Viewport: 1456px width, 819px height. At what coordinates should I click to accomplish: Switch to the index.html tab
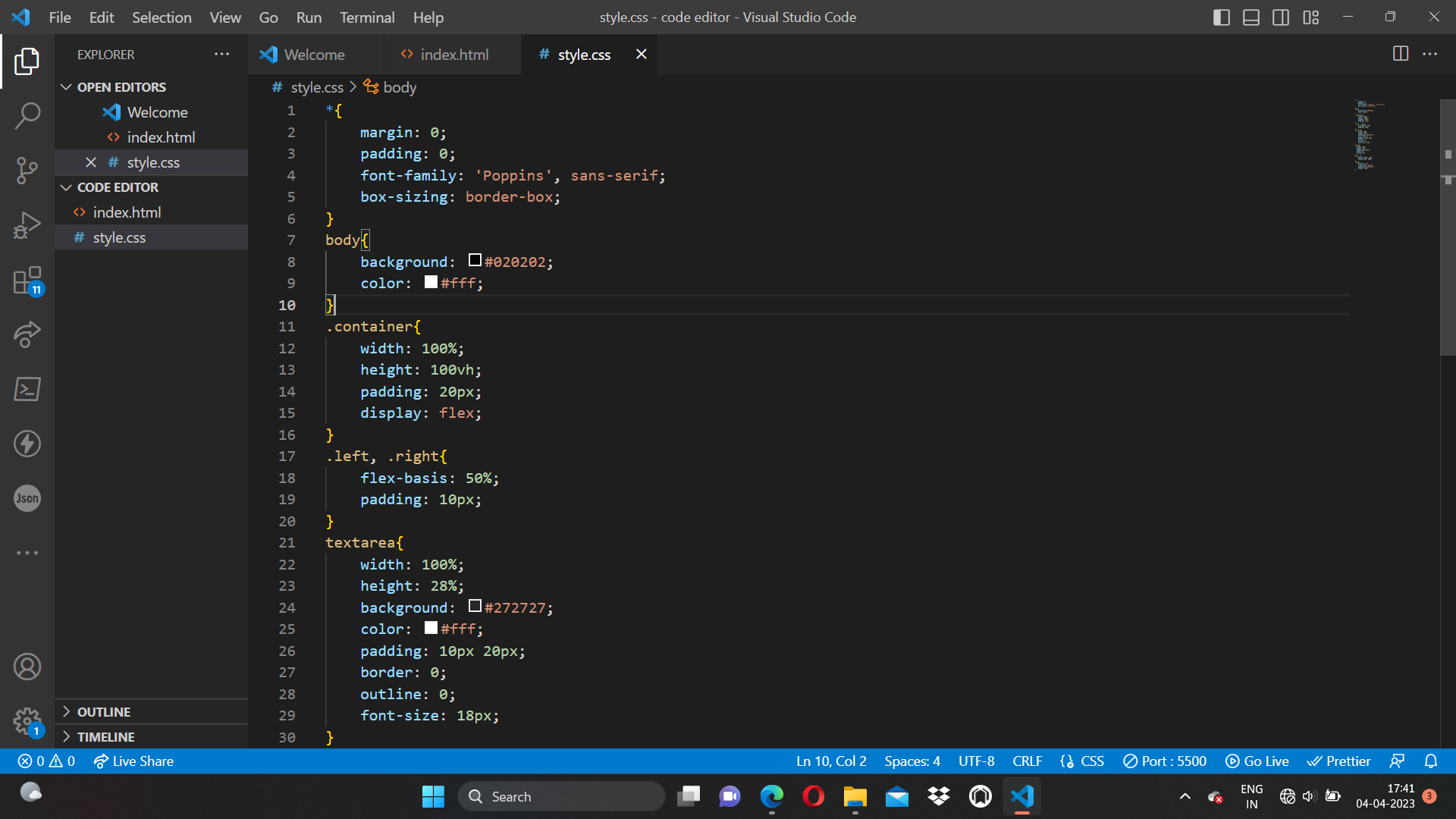pyautogui.click(x=453, y=54)
